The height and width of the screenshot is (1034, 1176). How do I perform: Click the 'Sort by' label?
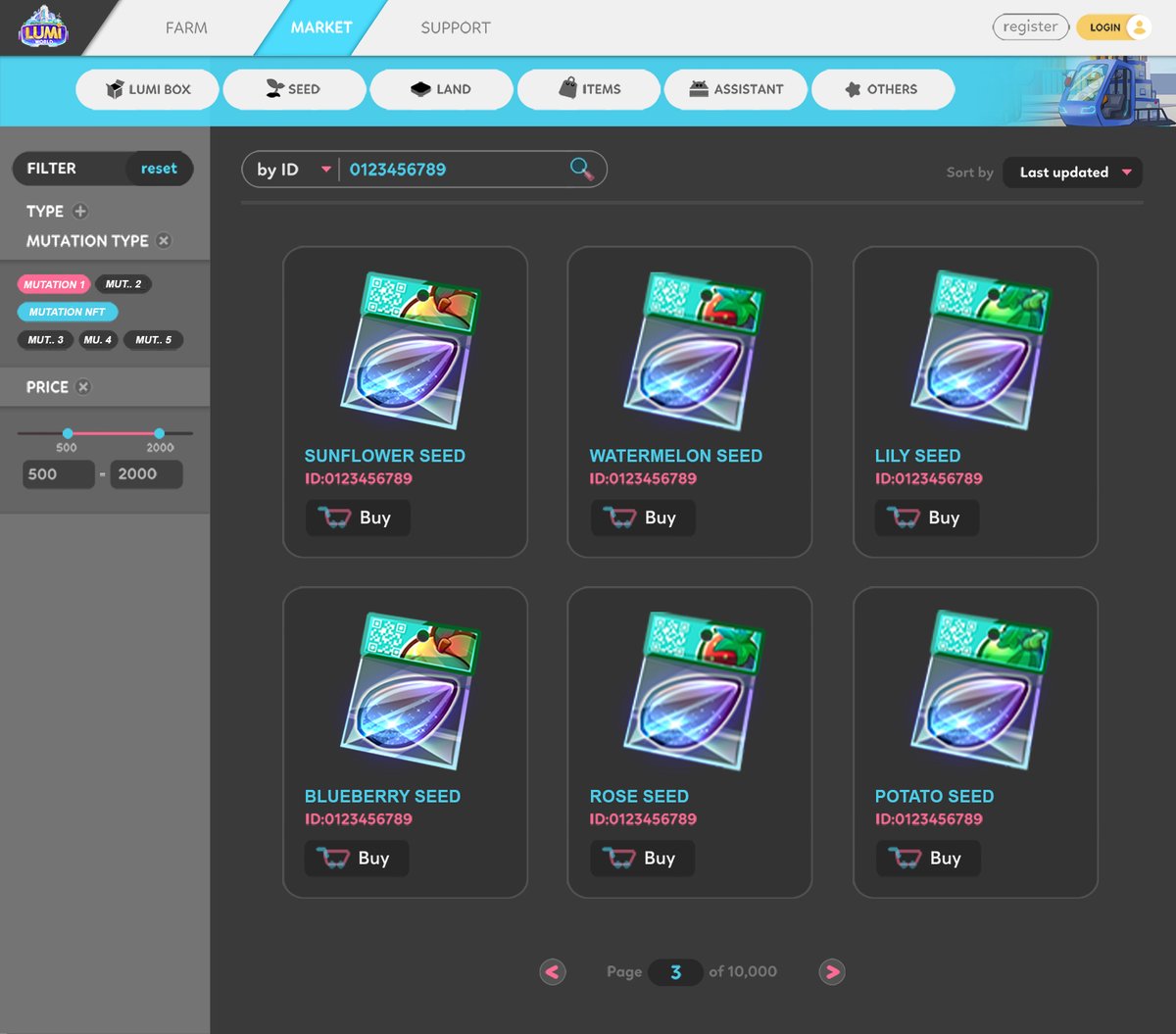click(970, 172)
